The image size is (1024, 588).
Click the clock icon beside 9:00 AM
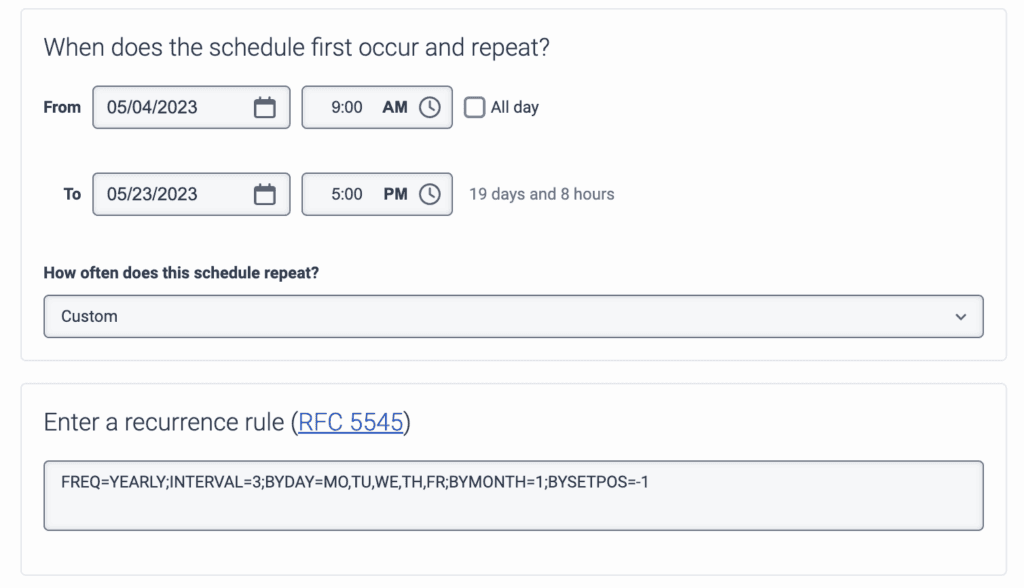coord(429,108)
